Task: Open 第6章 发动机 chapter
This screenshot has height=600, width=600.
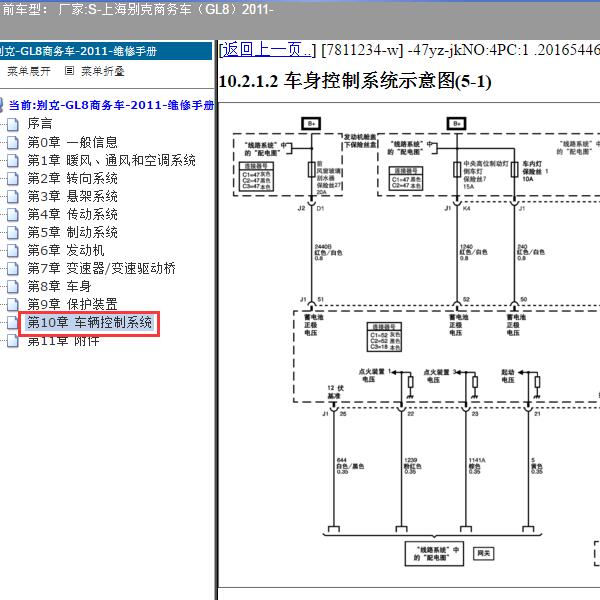Action: pyautogui.click(x=66, y=250)
